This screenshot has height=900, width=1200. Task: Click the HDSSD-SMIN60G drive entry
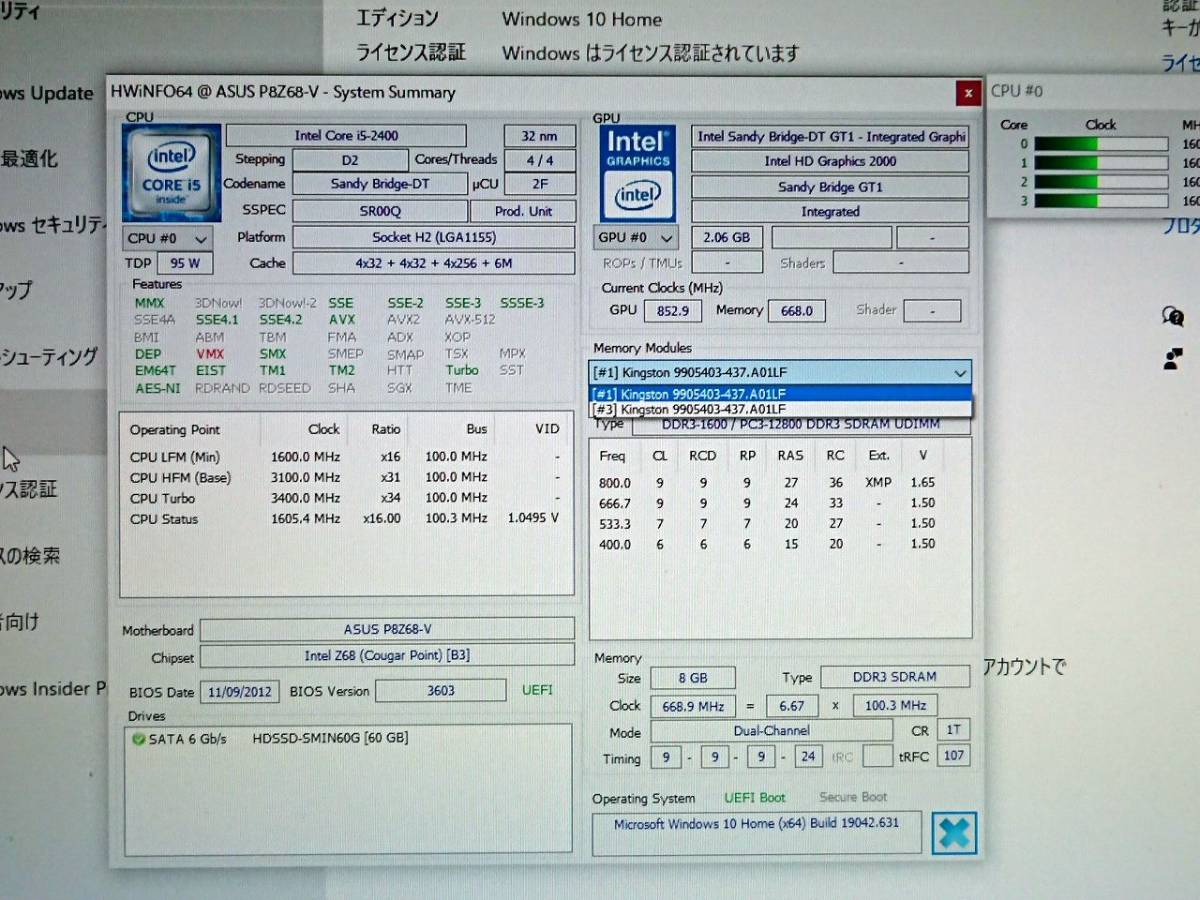[x=330, y=739]
